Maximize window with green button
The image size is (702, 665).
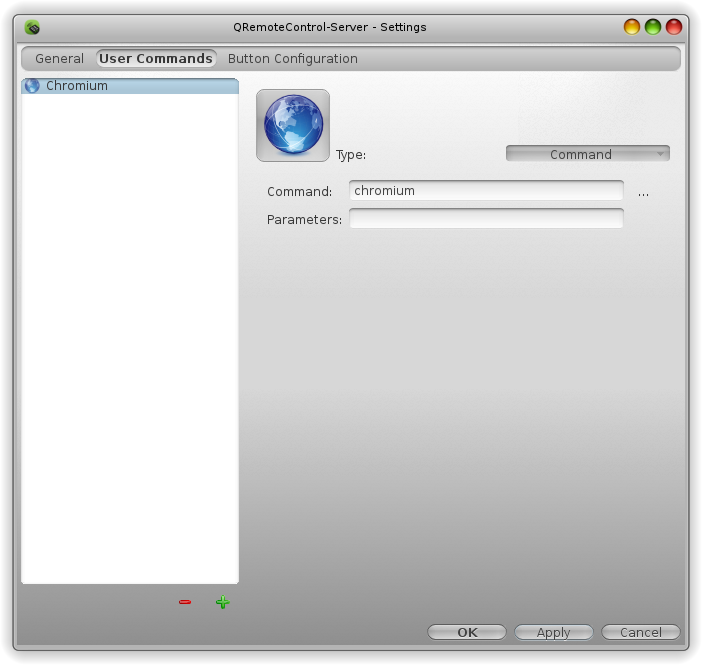coord(653,27)
